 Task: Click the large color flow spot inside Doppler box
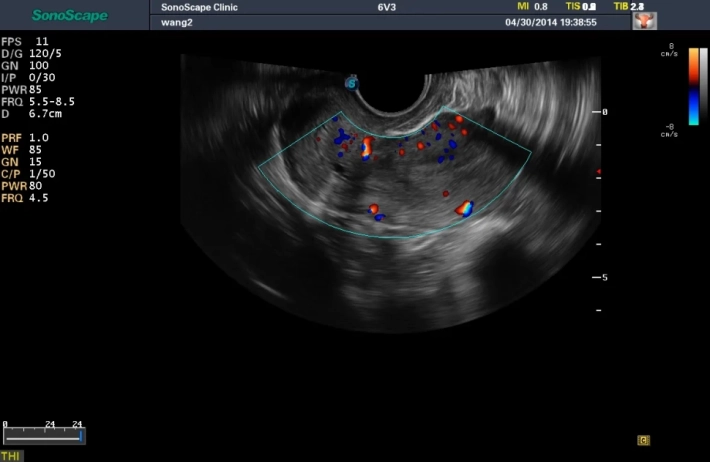point(464,208)
